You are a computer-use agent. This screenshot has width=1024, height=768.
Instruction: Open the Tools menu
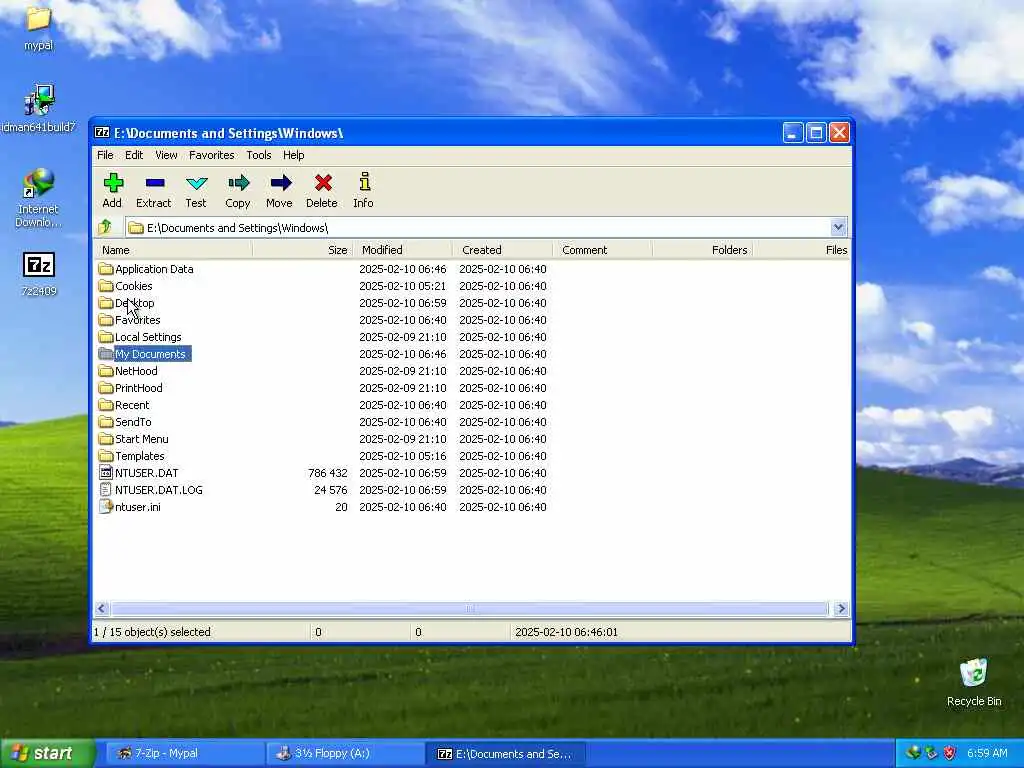click(x=259, y=155)
